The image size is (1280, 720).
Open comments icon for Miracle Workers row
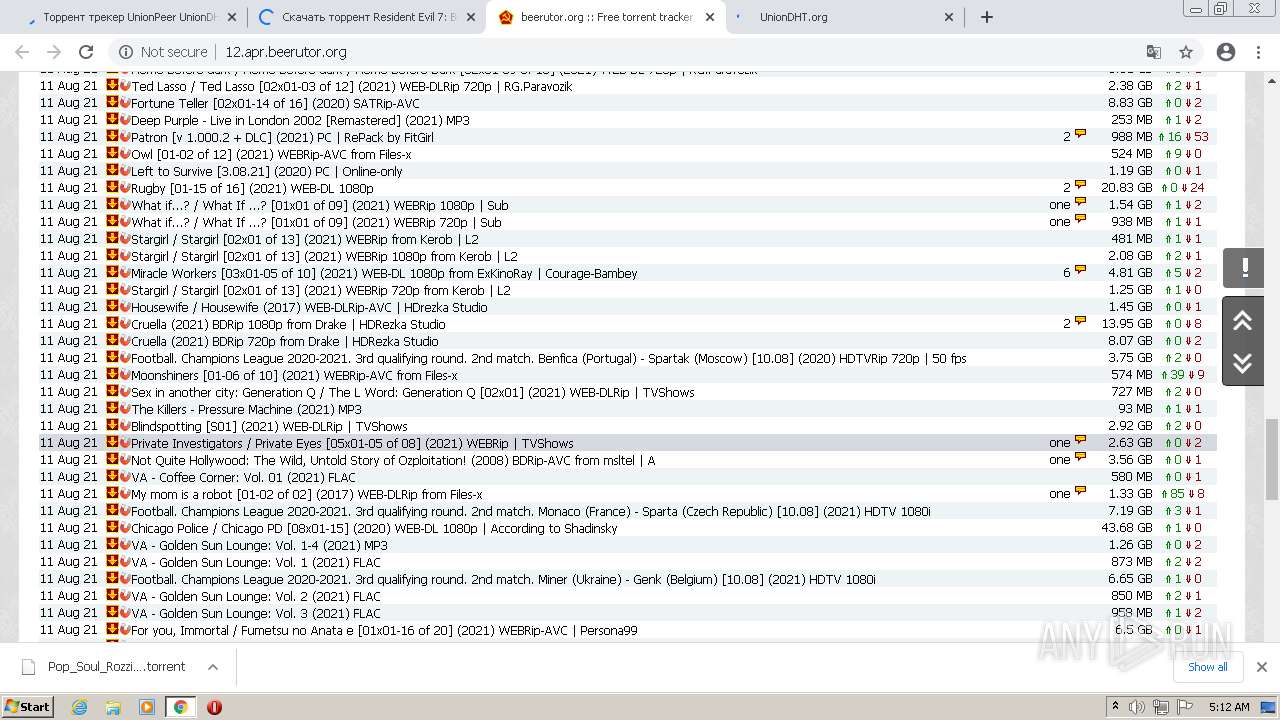(1080, 271)
